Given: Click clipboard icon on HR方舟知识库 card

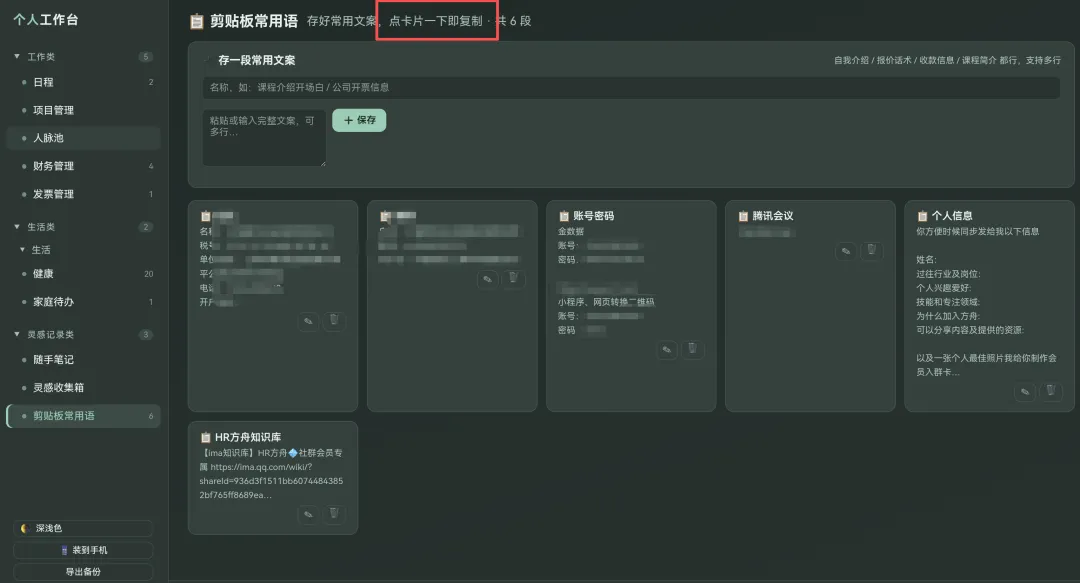Looking at the screenshot, I should pos(205,437).
